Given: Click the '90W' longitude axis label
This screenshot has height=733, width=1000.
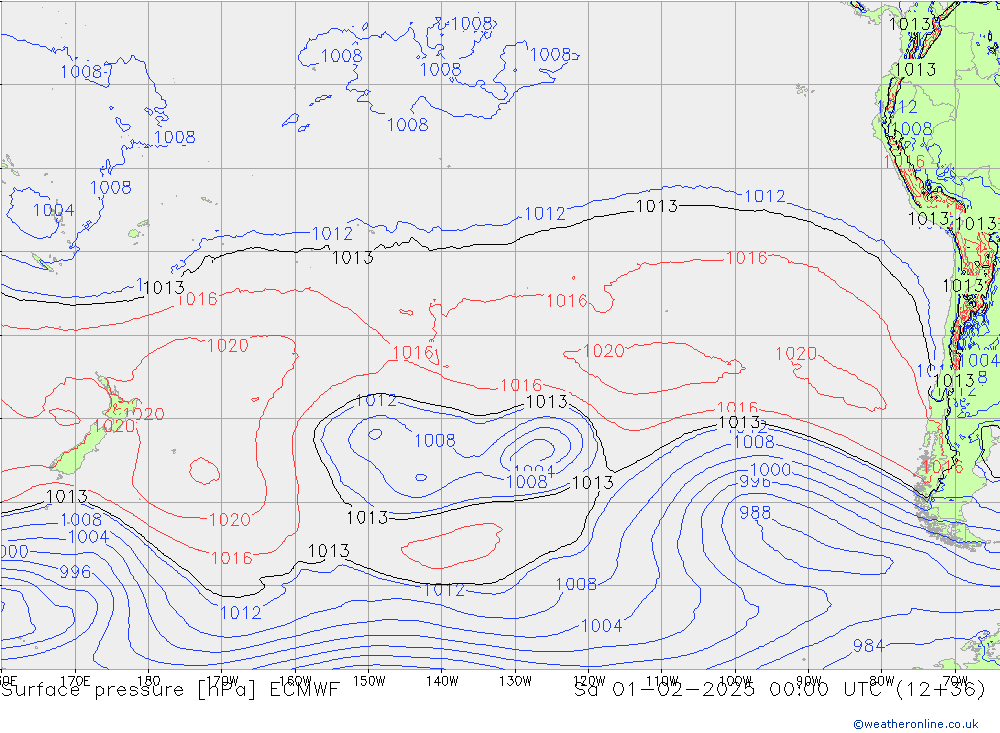Looking at the screenshot, I should click(809, 680).
